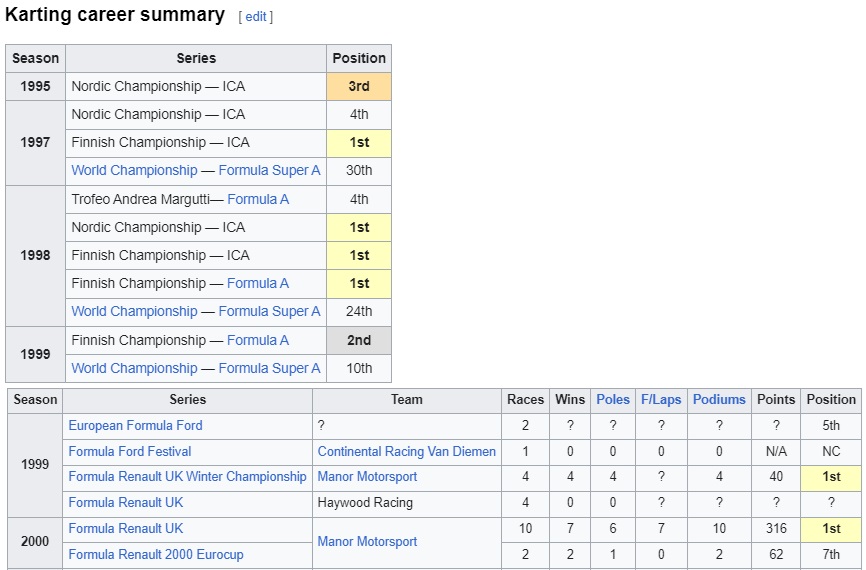Open Formula Renault UK Winter Championship link
Viewport: 866px width, 570px height.
point(187,476)
